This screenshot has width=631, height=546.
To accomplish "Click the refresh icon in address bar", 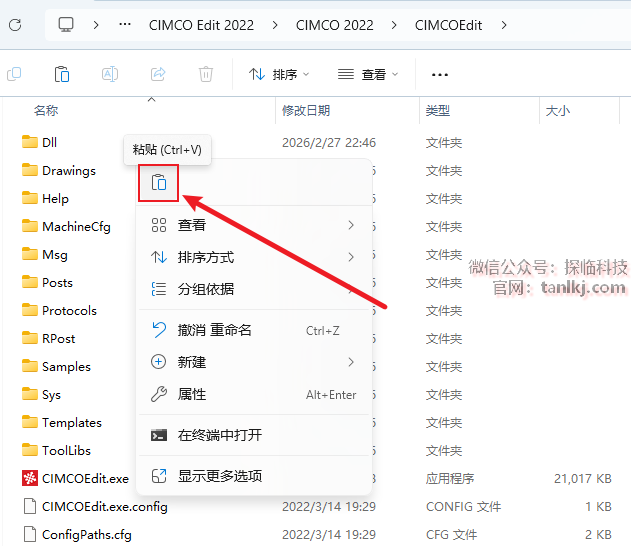I will 15,25.
